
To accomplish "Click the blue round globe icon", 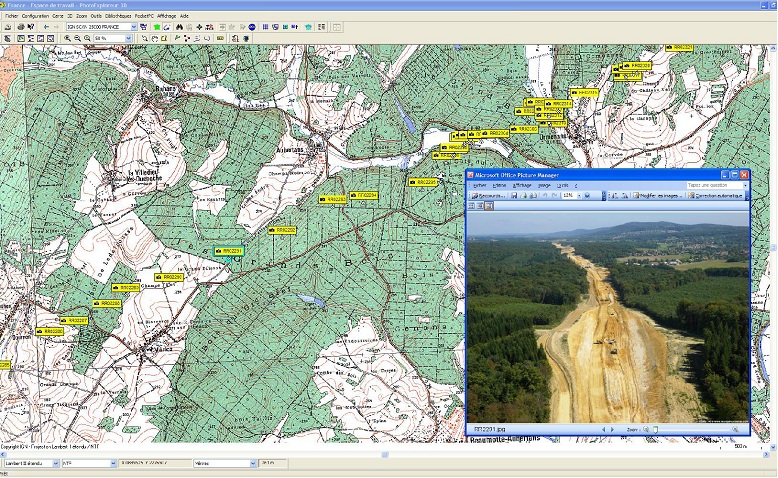I will click(252, 27).
